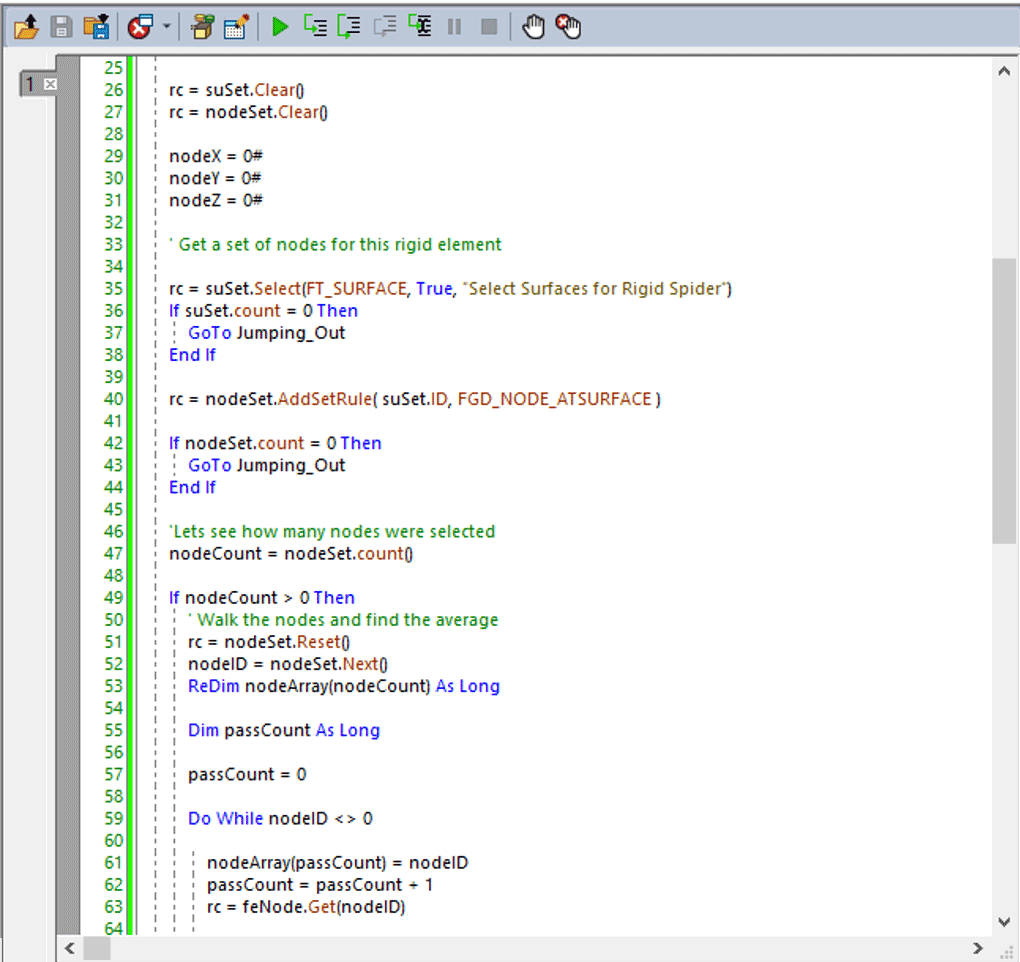Click the Step Over debug icon
Screen dimensions: 1020x962
point(349,27)
